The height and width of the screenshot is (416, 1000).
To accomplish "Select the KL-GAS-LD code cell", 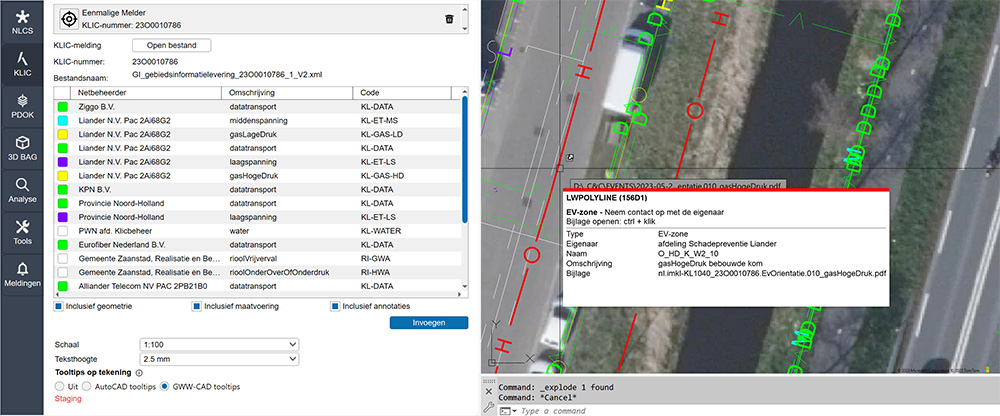I will coord(382,135).
